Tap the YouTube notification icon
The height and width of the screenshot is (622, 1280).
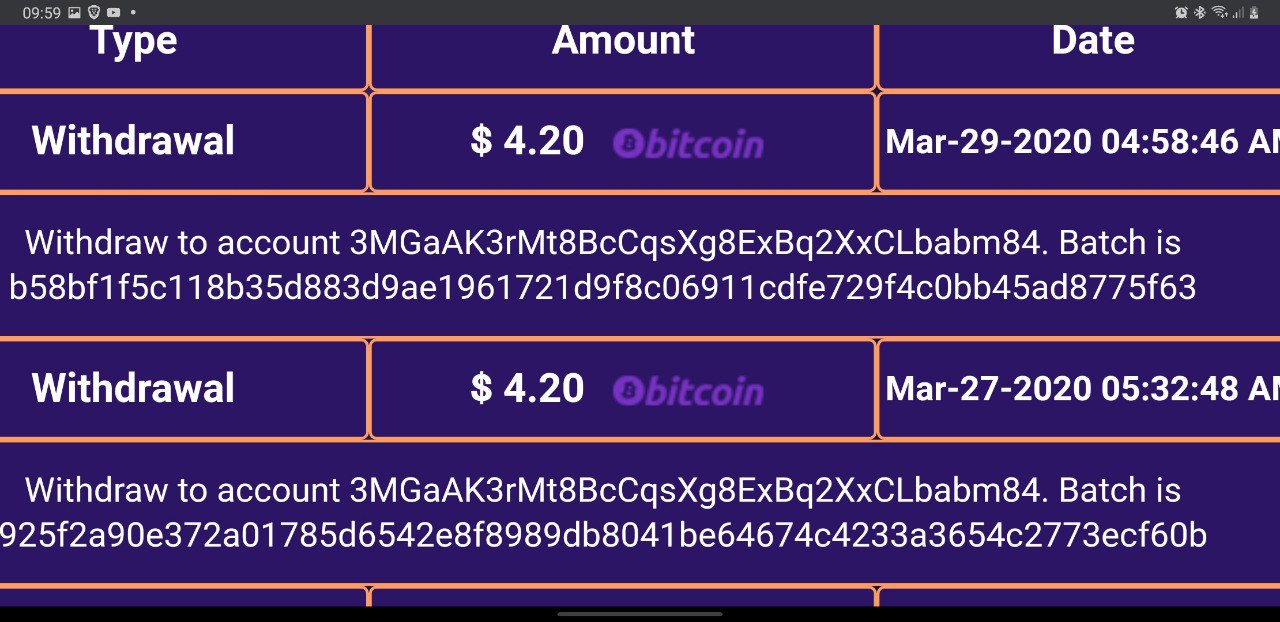click(114, 12)
